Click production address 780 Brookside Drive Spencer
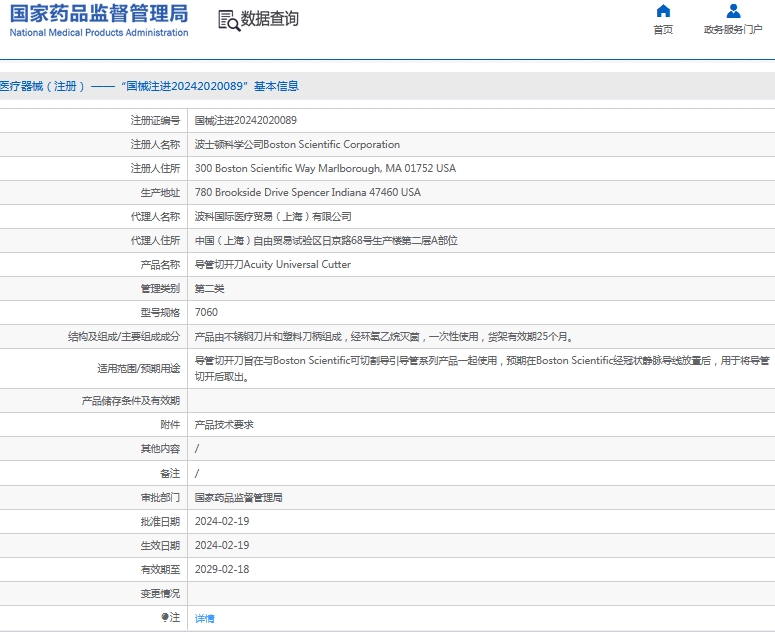This screenshot has height=633, width=775. point(307,192)
